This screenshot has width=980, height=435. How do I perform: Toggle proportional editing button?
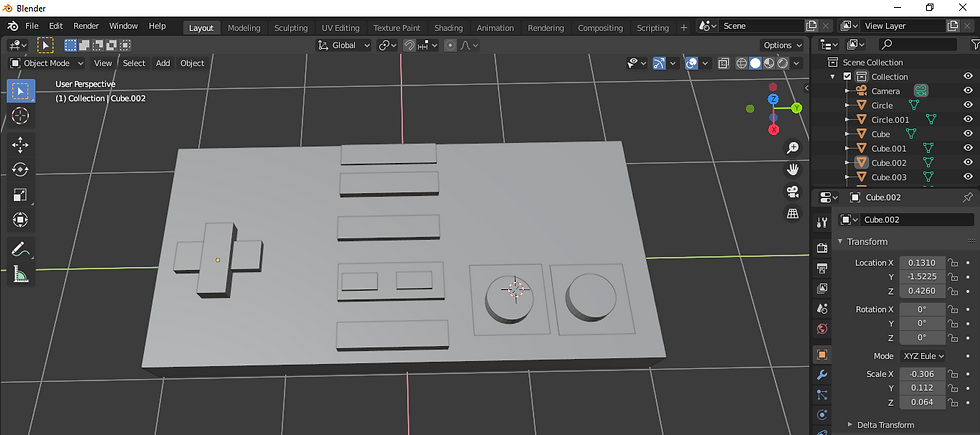450,45
